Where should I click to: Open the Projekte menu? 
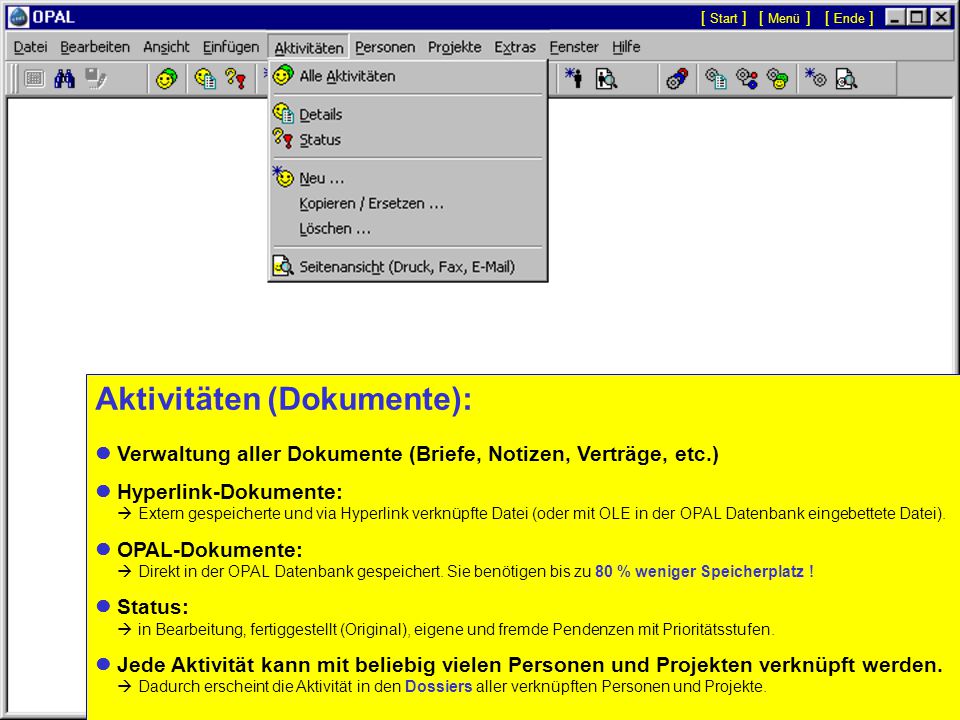pyautogui.click(x=454, y=47)
